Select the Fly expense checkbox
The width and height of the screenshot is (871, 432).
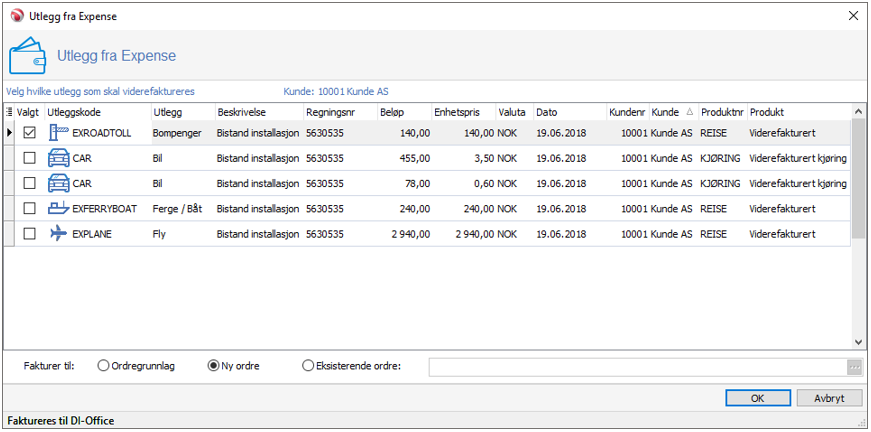tap(29, 233)
